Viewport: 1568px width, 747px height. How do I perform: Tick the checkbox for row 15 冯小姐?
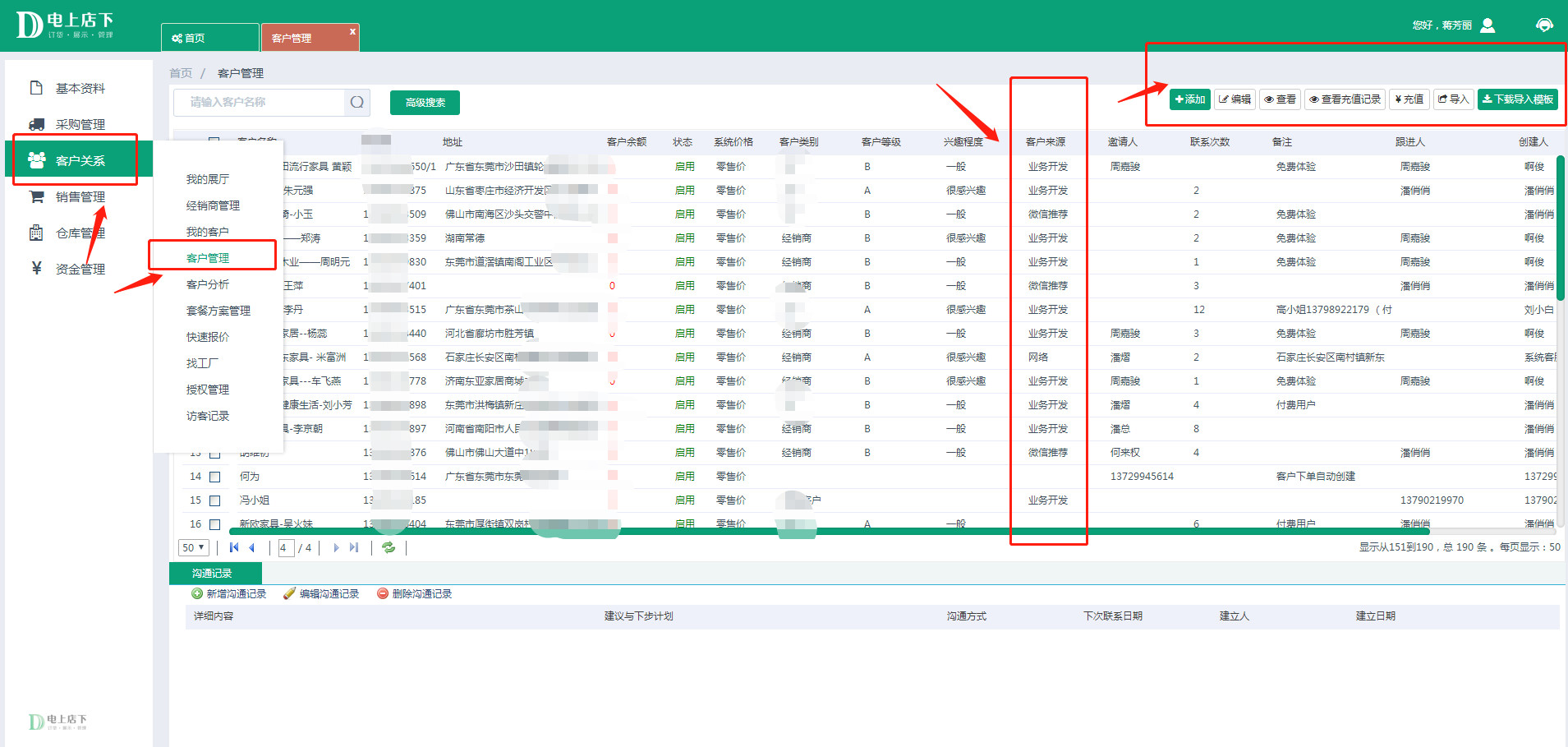point(215,500)
